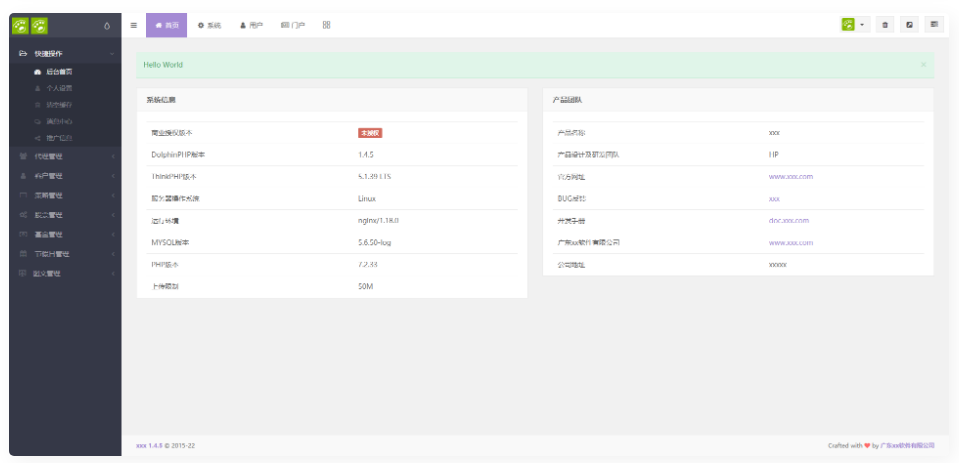The width and height of the screenshot is (959, 463).
Task: Dismiss the Hello World alert with X
Action: tap(923, 65)
